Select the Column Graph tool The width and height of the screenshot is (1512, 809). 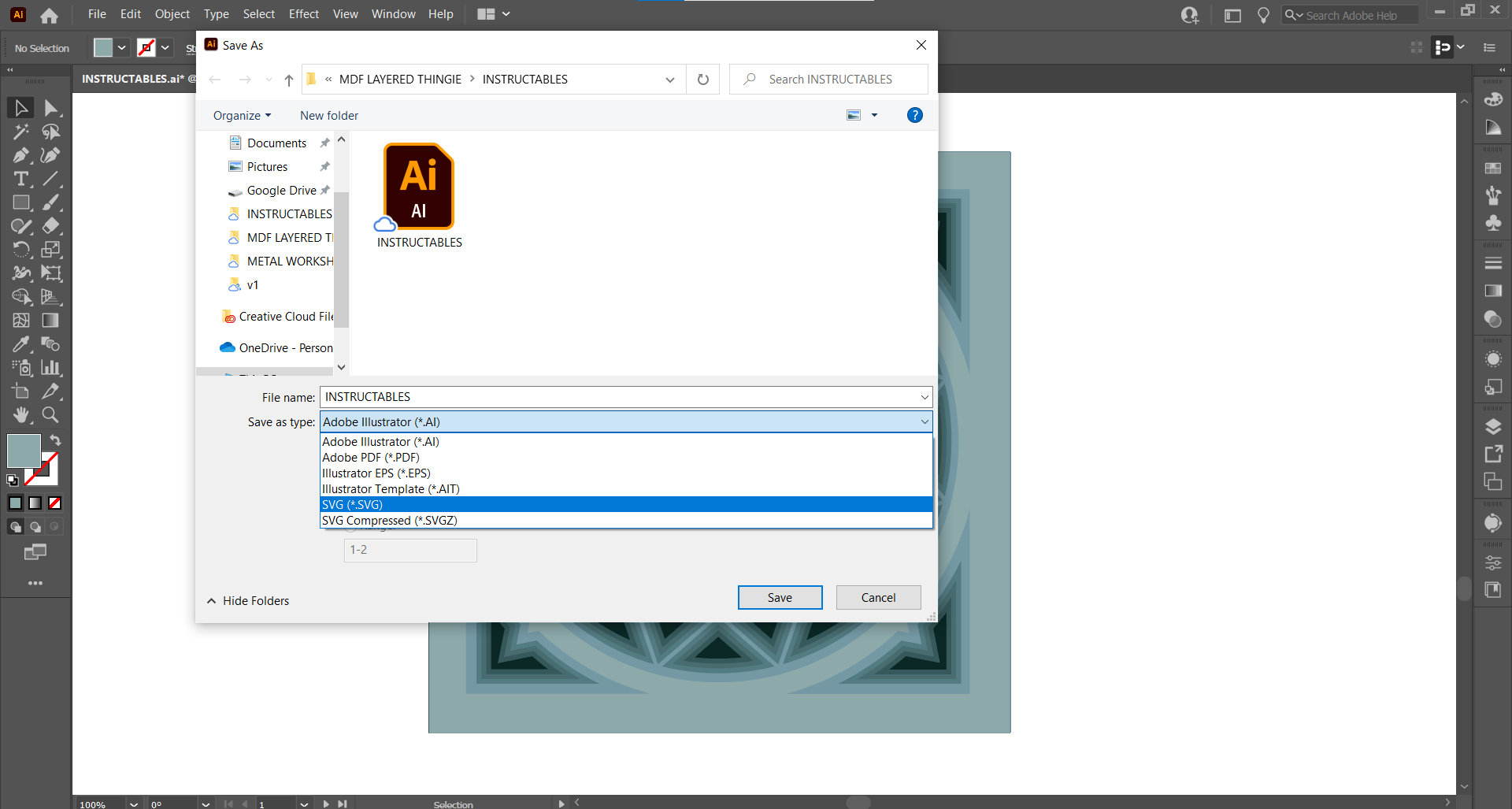(x=51, y=368)
